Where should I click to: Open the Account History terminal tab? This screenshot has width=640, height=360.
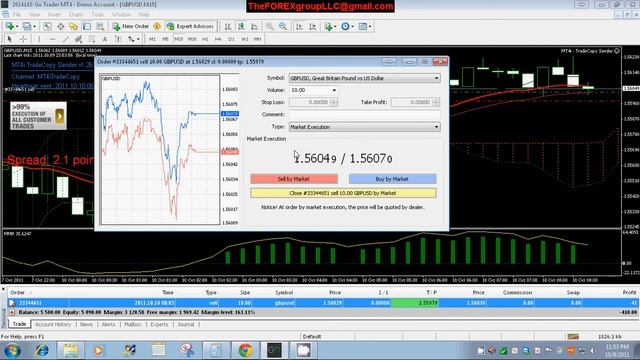[x=53, y=324]
